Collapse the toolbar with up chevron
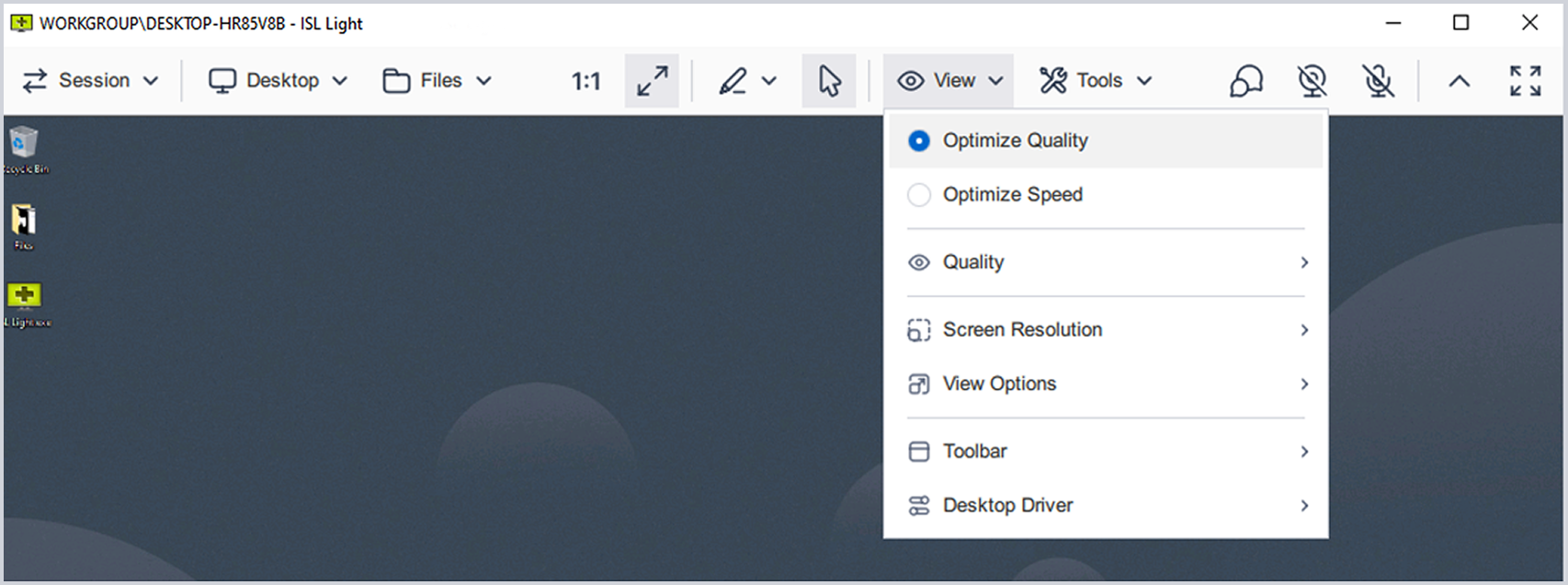The image size is (1568, 585). coord(1459,81)
